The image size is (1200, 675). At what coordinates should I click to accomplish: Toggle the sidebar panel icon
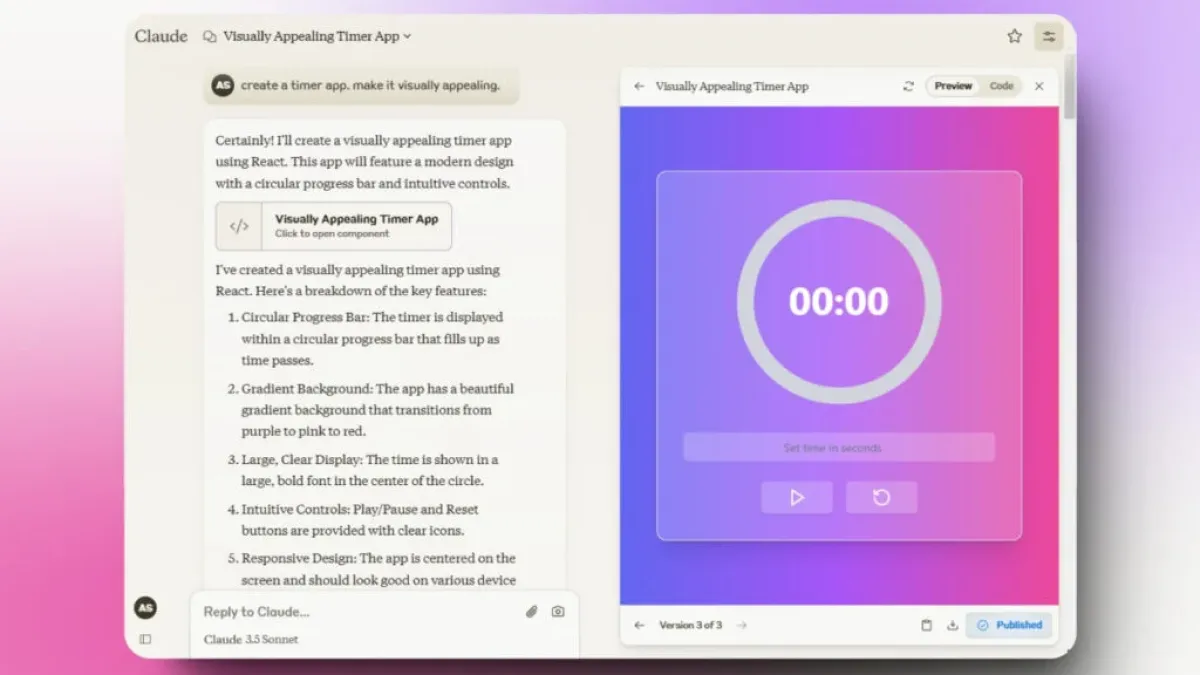tap(145, 639)
